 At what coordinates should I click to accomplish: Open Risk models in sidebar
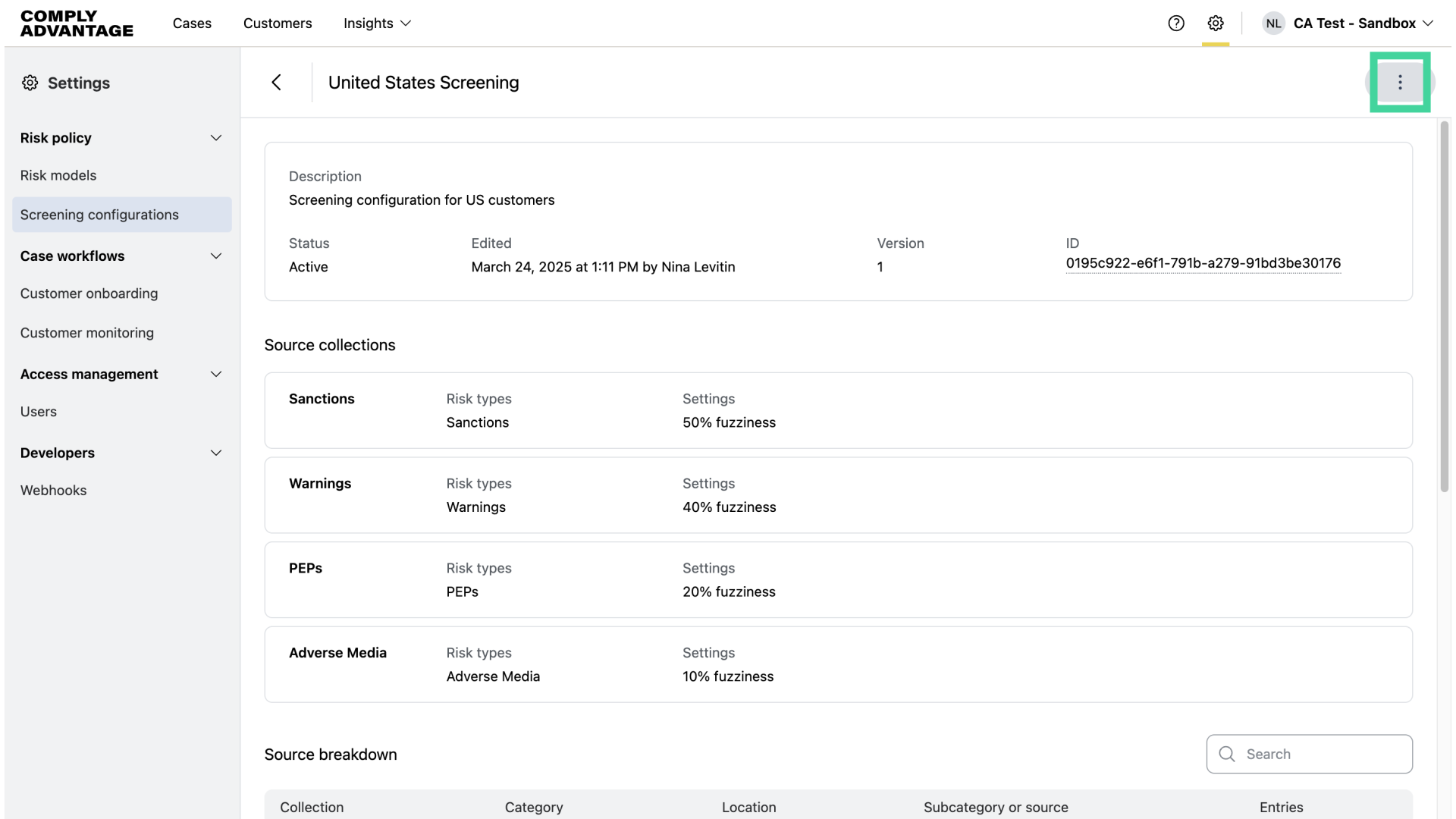[x=58, y=175]
